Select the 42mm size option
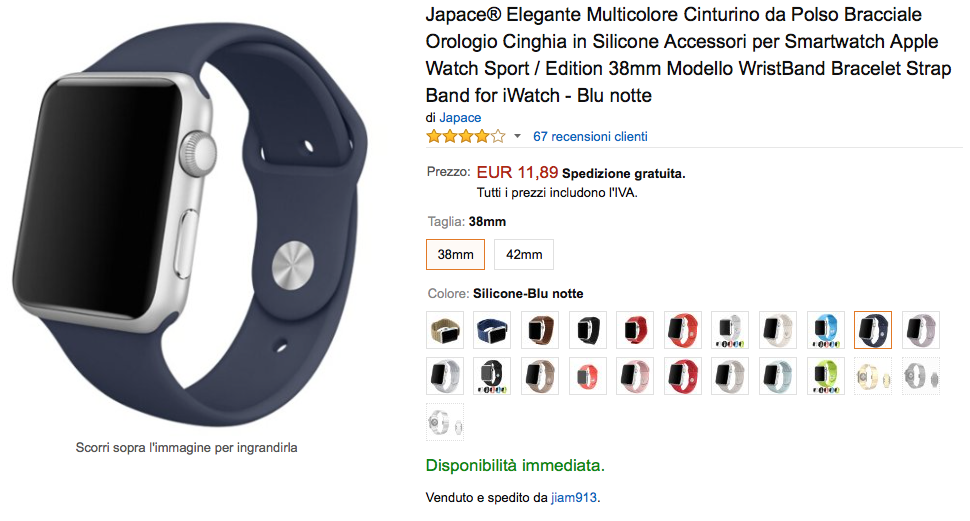This screenshot has width=970, height=521. [524, 254]
